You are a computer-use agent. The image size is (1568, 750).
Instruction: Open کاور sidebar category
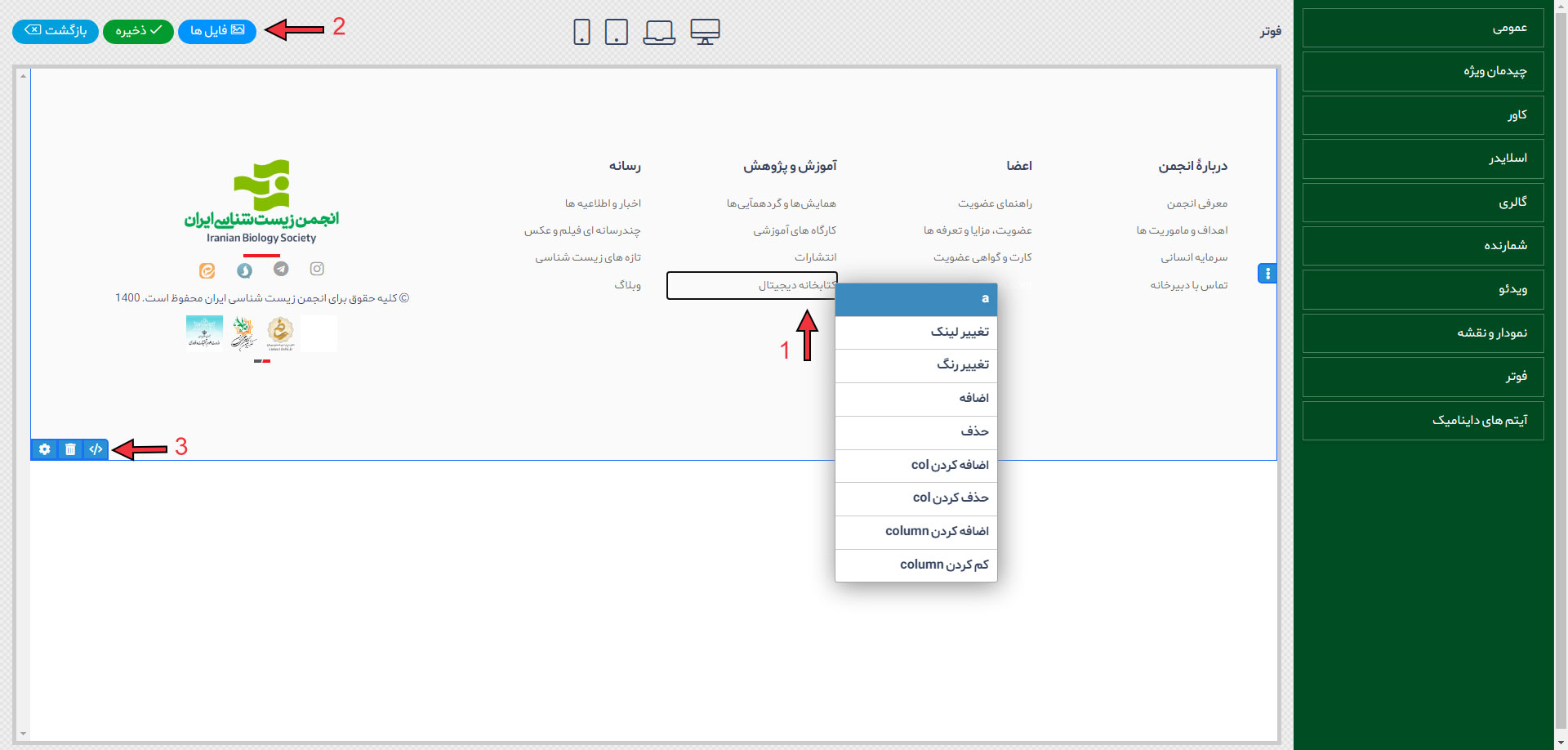point(1423,115)
